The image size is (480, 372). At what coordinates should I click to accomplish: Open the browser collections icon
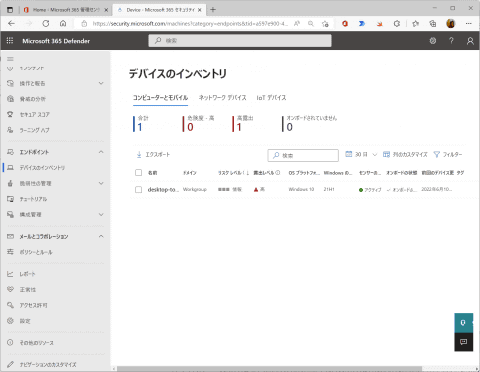pyautogui.click(x=433, y=23)
